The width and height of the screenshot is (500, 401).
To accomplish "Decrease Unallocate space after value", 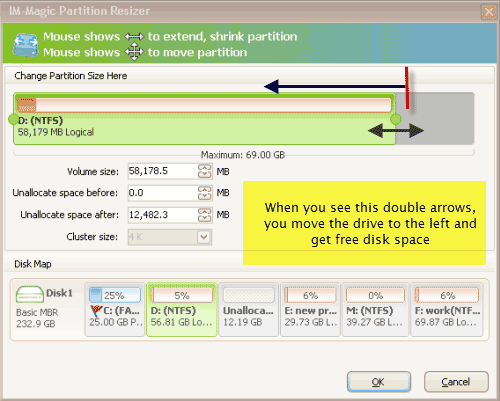I will 205,219.
